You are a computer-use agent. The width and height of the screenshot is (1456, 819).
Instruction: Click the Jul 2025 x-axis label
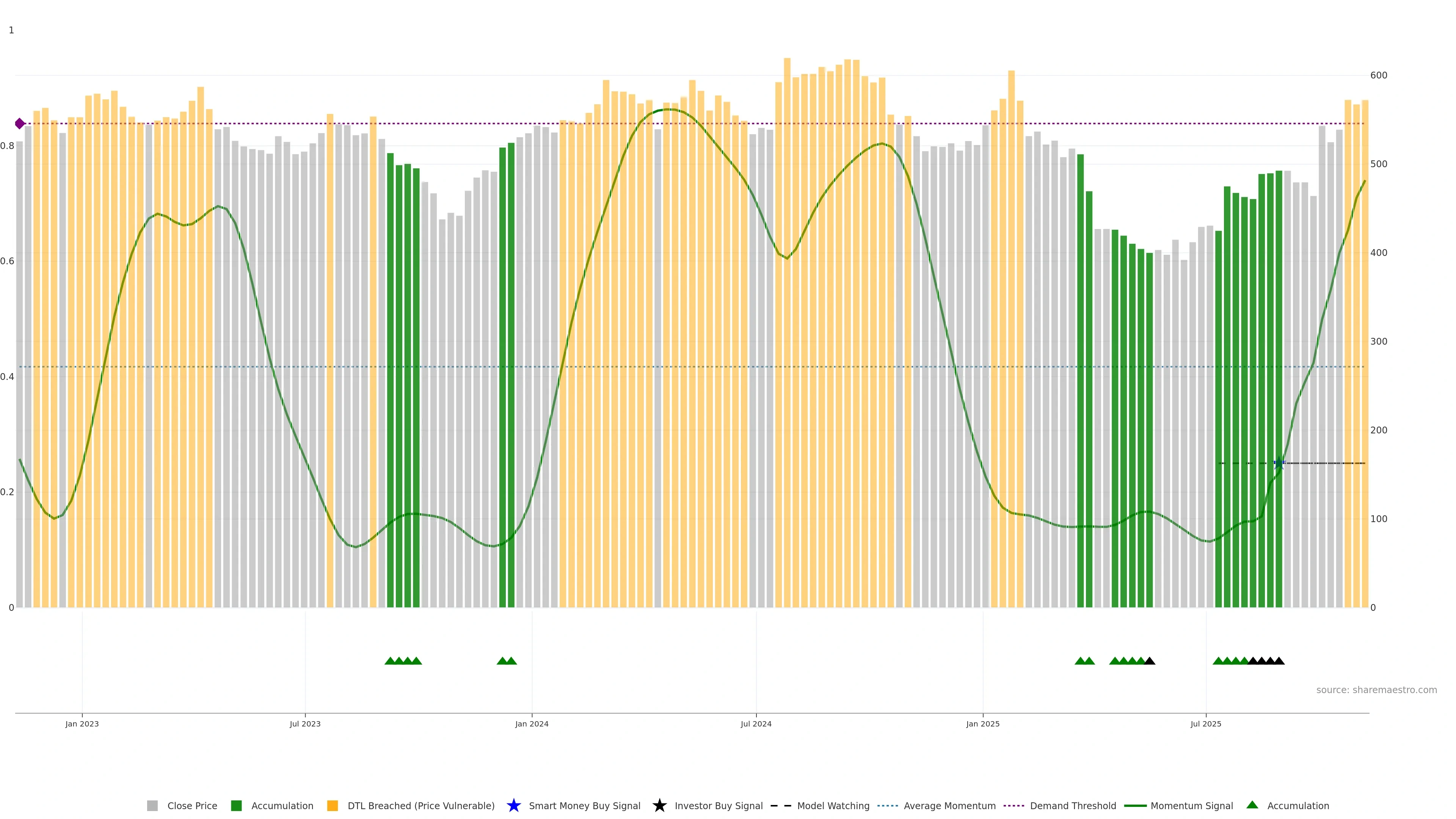coord(1206,723)
